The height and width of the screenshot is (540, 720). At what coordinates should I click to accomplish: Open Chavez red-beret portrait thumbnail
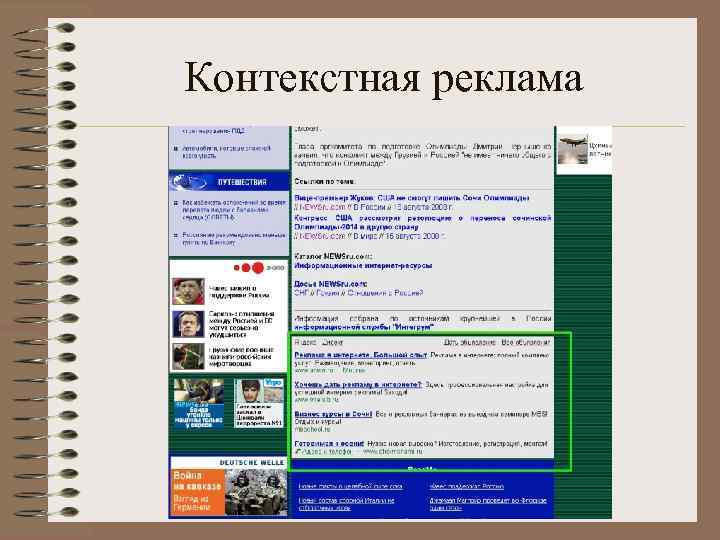coord(188,291)
